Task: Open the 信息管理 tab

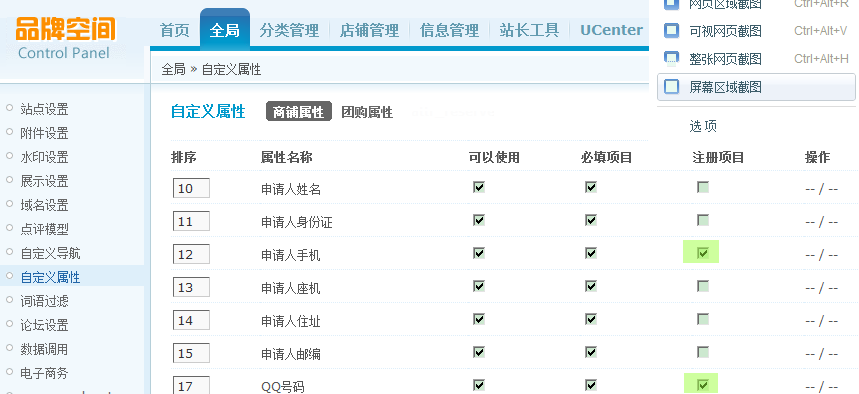Action: pos(449,30)
